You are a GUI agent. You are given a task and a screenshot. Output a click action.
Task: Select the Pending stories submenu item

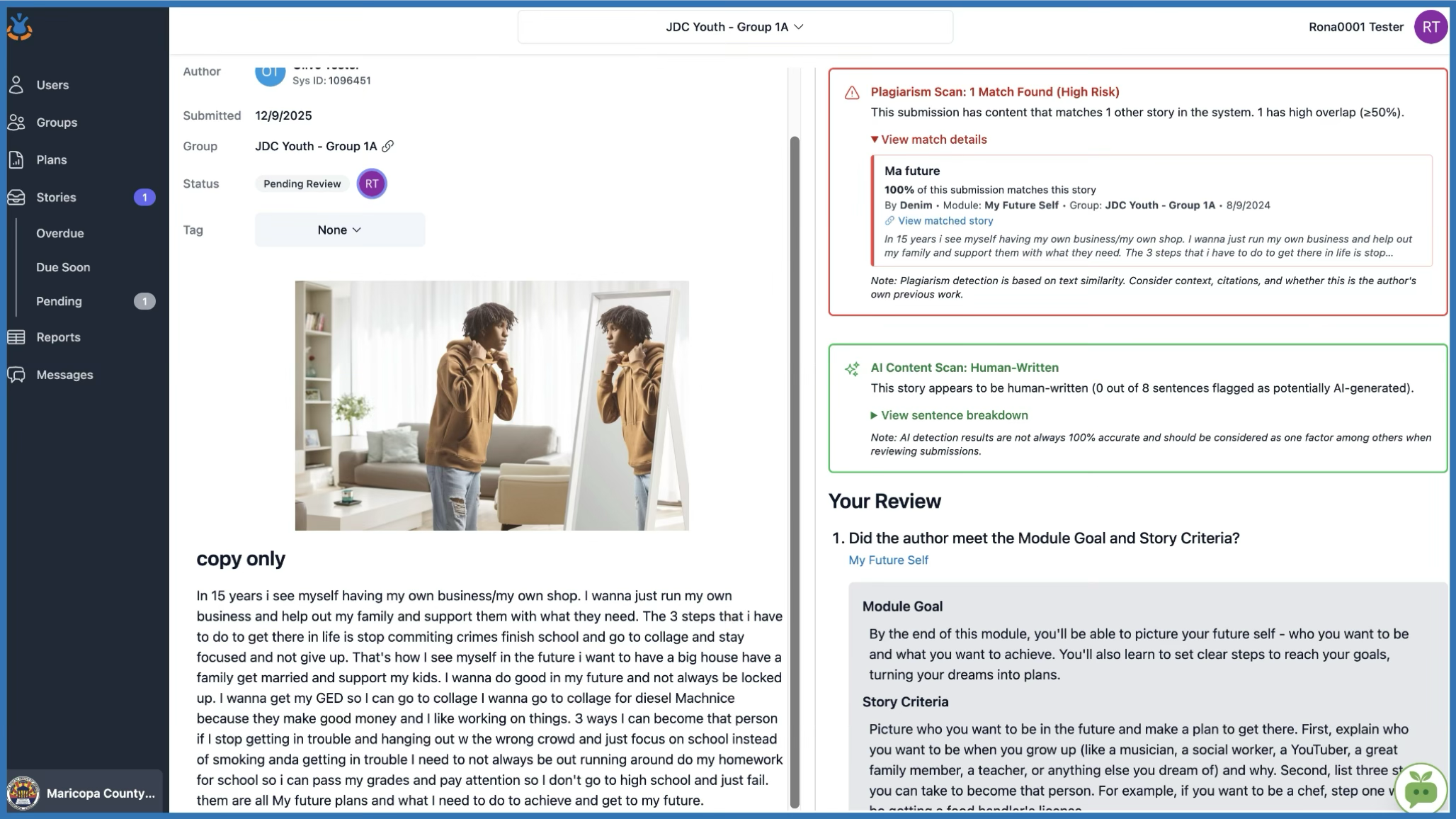pyautogui.click(x=59, y=301)
